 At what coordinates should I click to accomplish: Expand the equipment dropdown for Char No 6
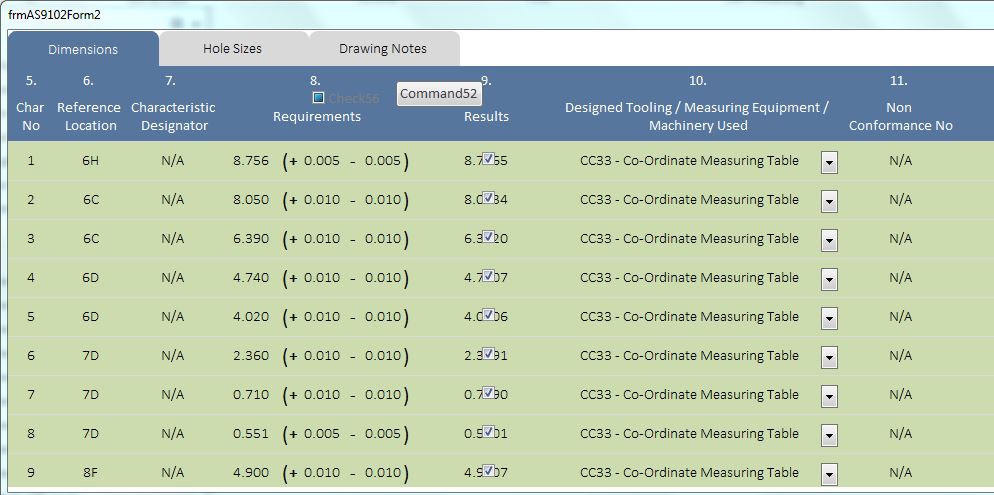(829, 358)
